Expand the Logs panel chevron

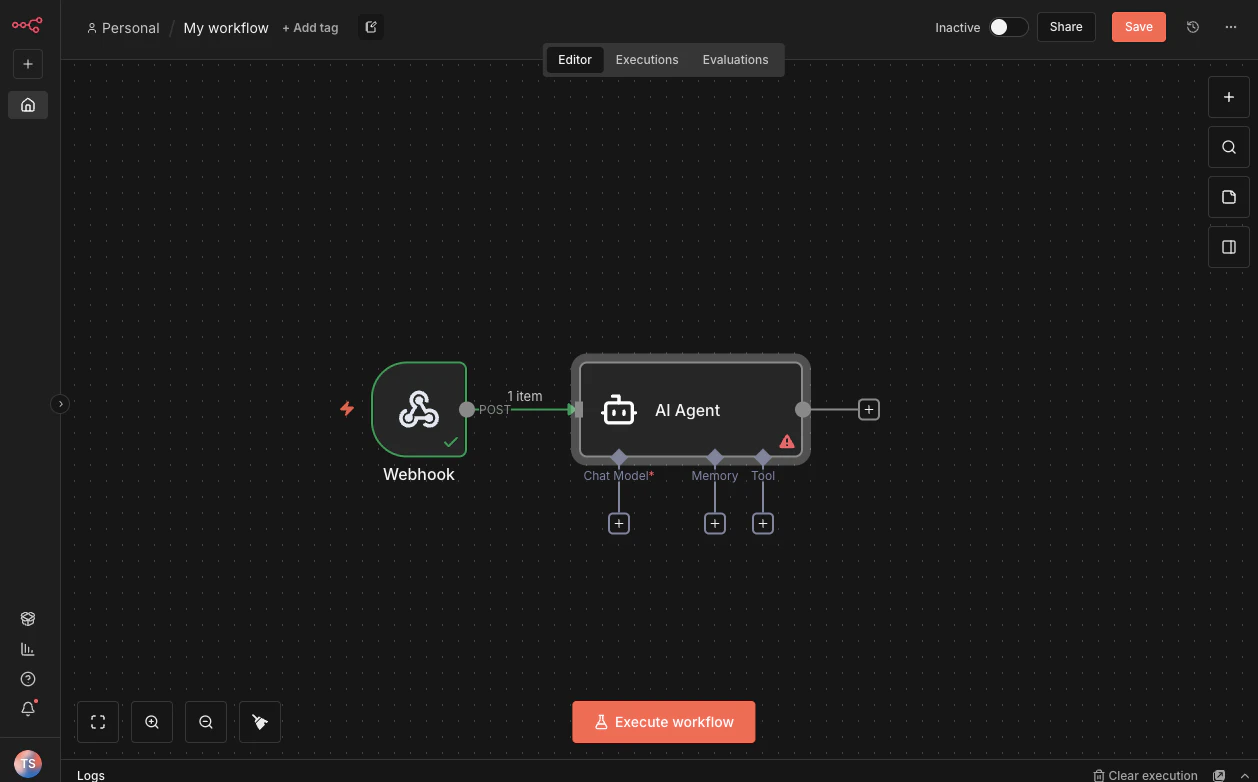[1245, 775]
